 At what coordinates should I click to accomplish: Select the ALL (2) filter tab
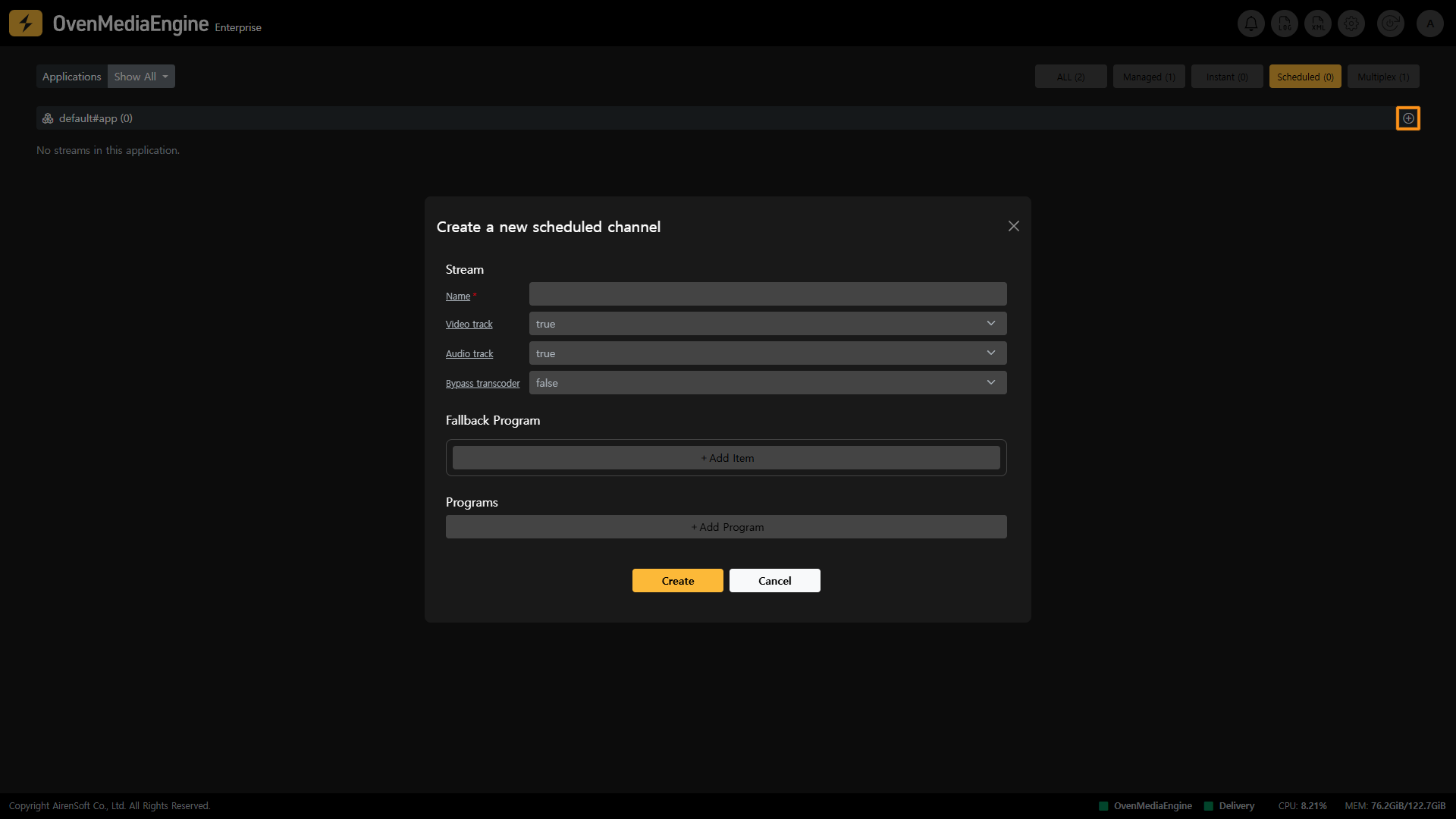point(1070,77)
